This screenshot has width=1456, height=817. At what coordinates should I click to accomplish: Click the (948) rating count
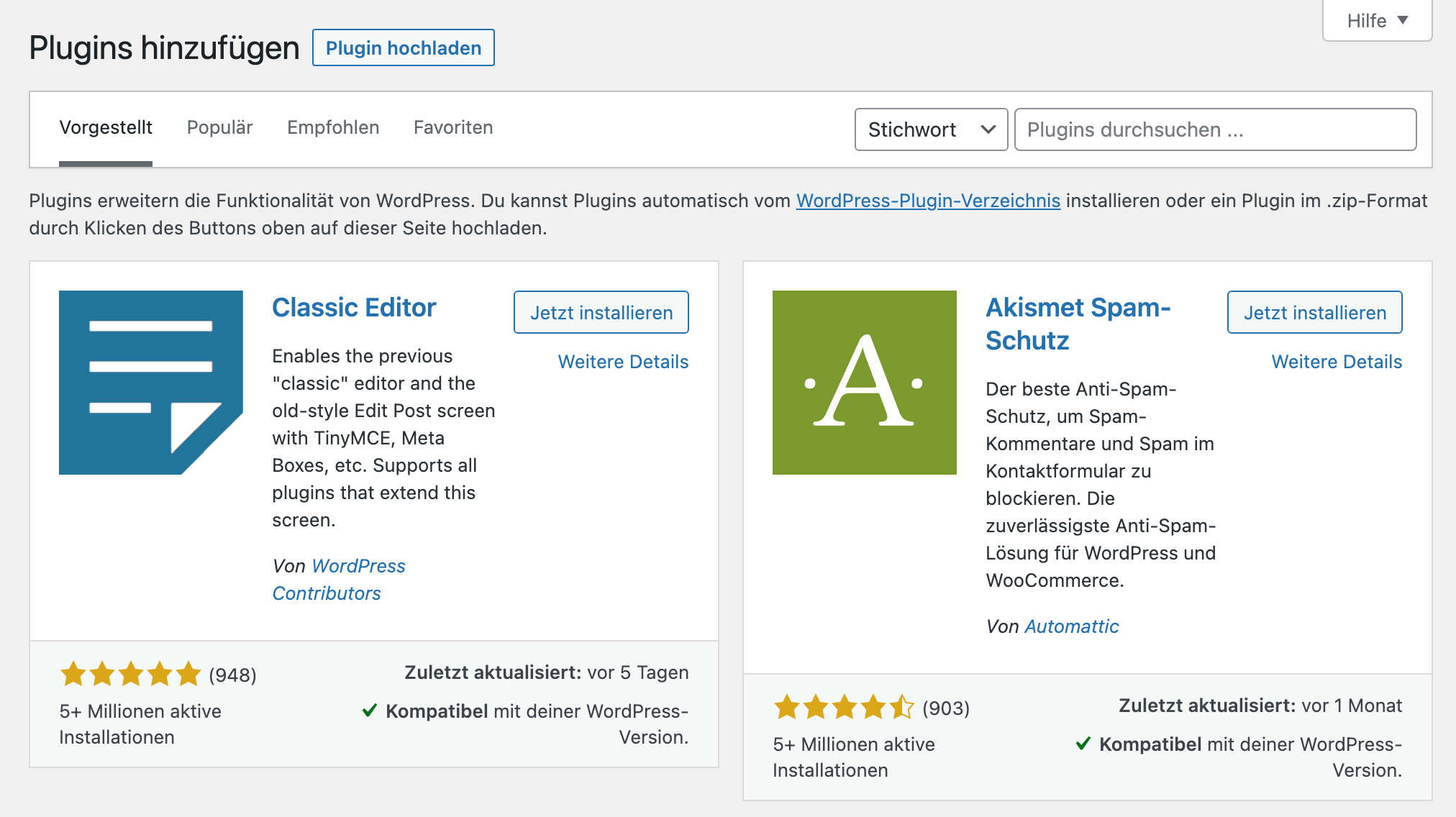tap(232, 675)
